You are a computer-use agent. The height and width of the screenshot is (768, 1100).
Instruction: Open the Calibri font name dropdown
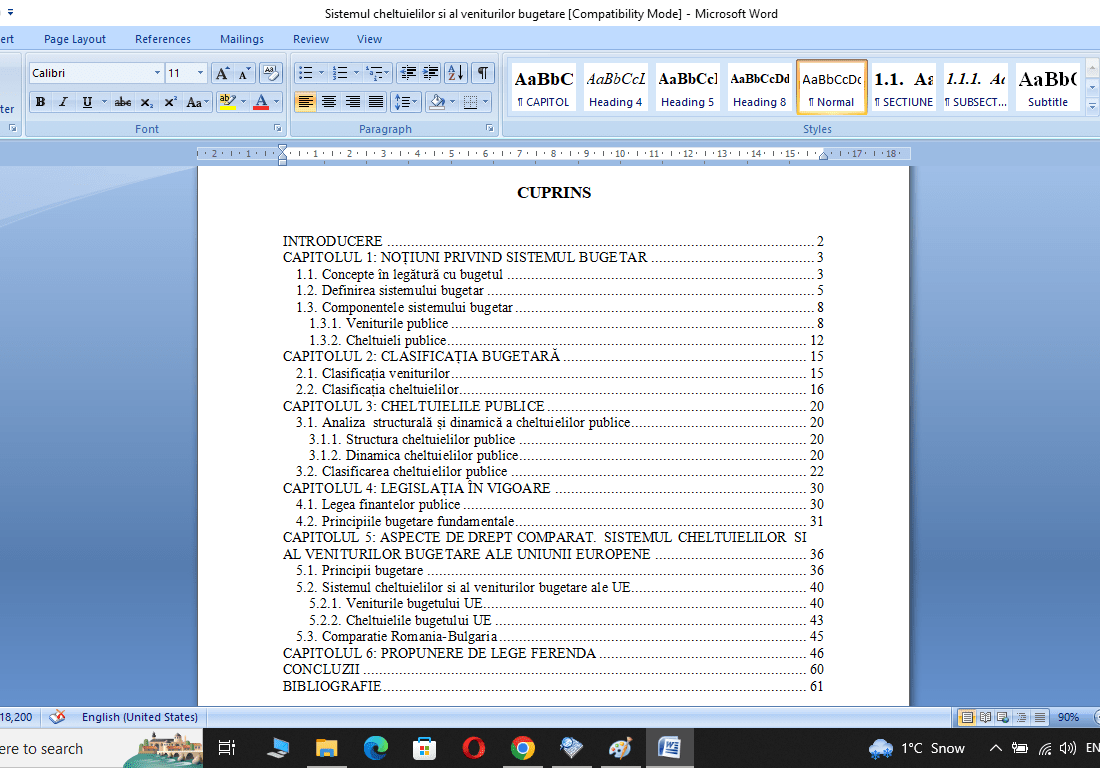pos(157,73)
